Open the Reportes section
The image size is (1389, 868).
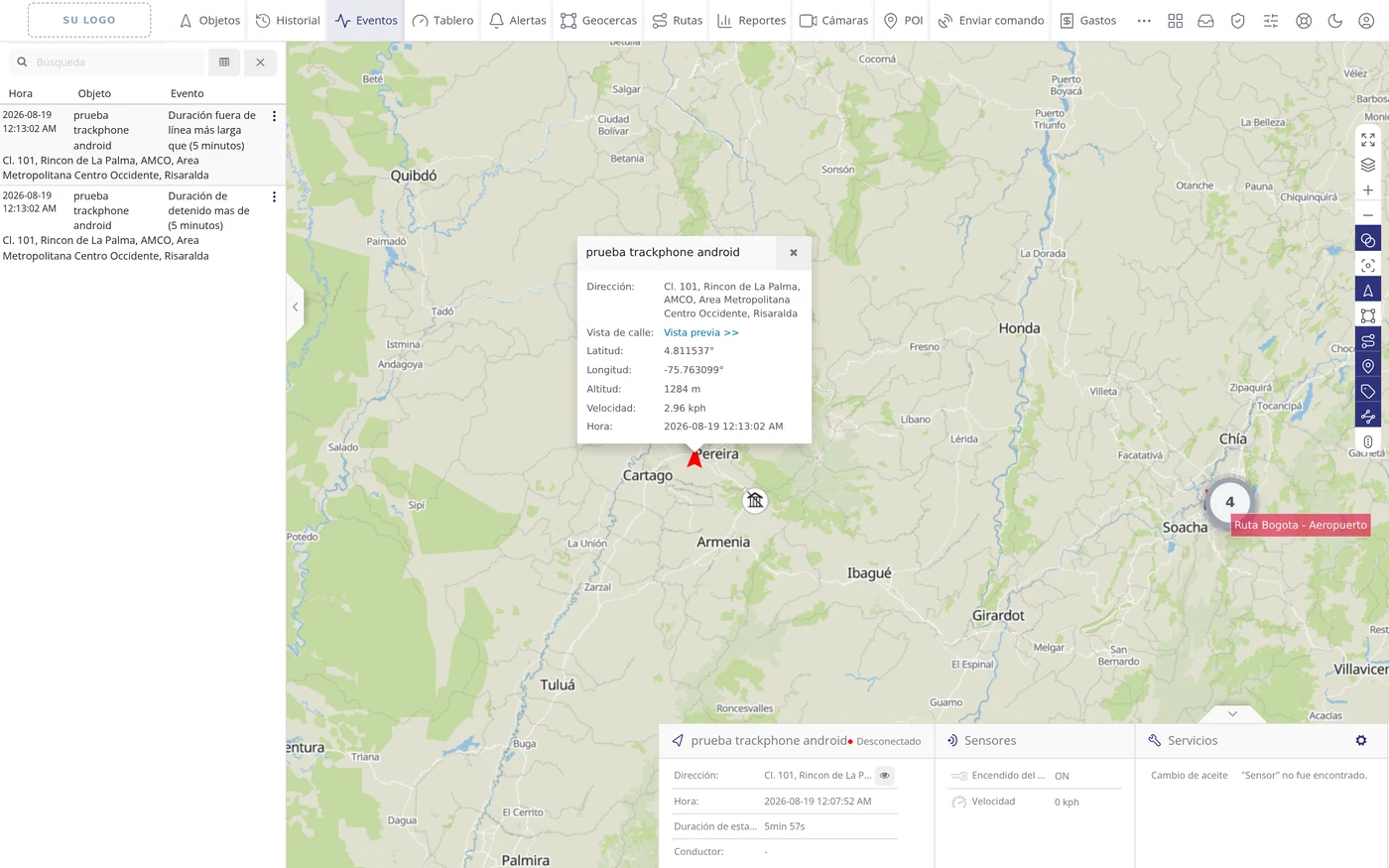click(x=752, y=20)
